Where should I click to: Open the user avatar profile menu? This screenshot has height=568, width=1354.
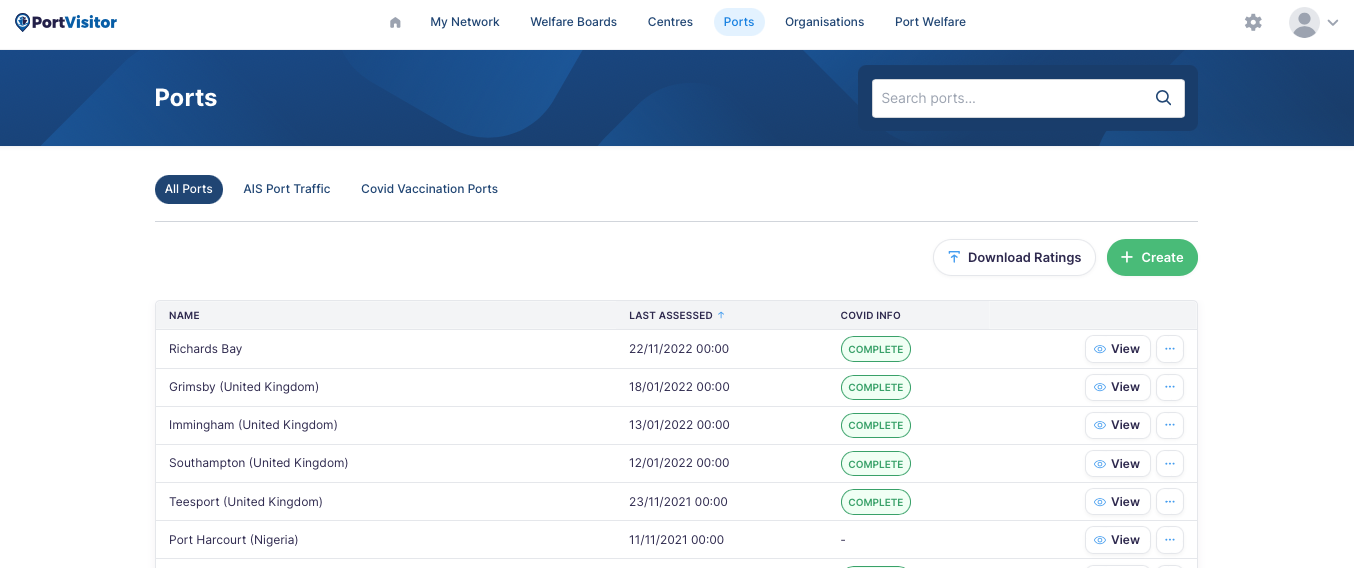(x=1304, y=22)
